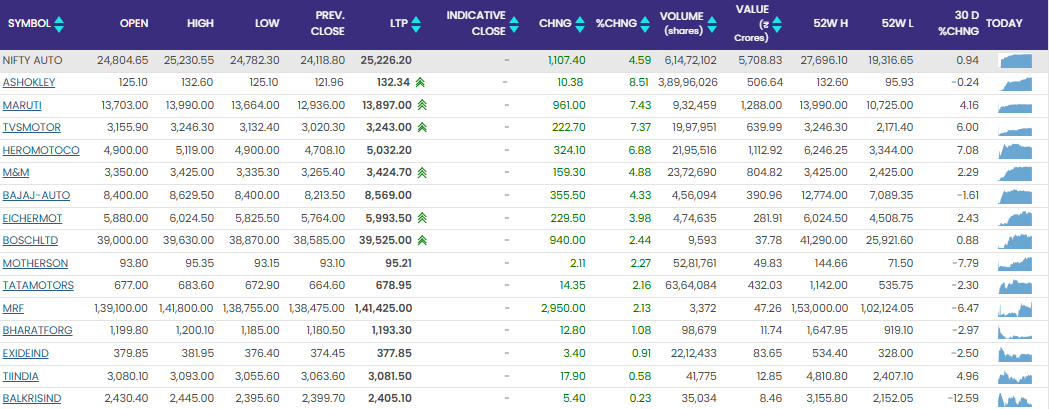This screenshot has height=409, width=1049.
Task: Click the PREV. CLOSE column header
Action: point(328,23)
